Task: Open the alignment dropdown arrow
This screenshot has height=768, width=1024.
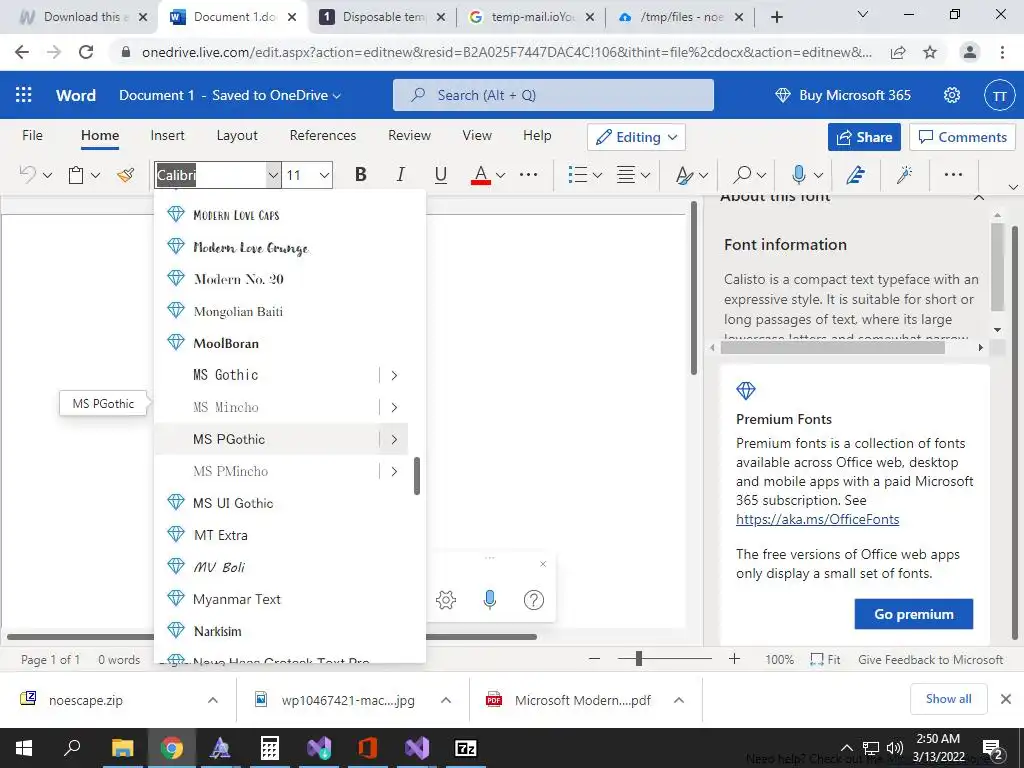Action: point(645,175)
